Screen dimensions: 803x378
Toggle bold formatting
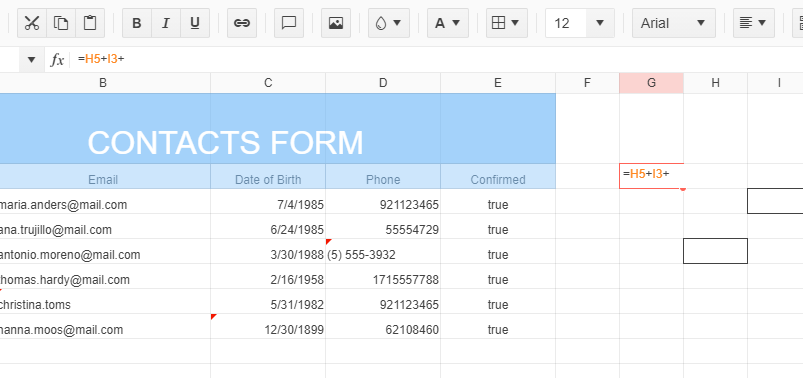point(137,23)
